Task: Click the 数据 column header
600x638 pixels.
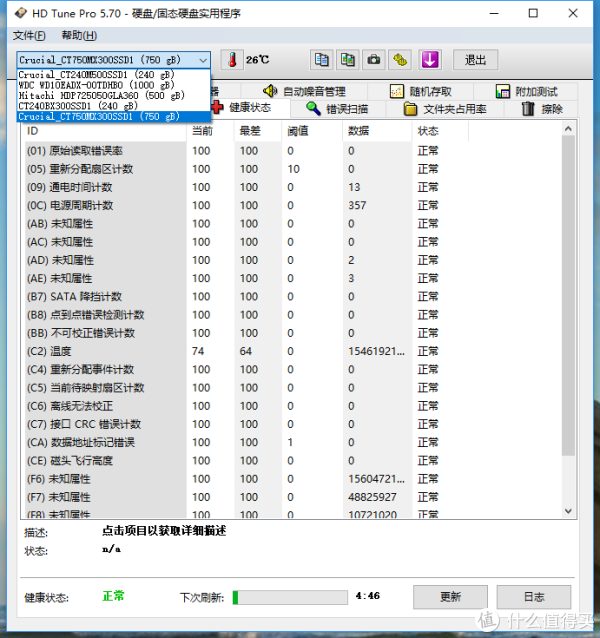Action: [x=377, y=131]
